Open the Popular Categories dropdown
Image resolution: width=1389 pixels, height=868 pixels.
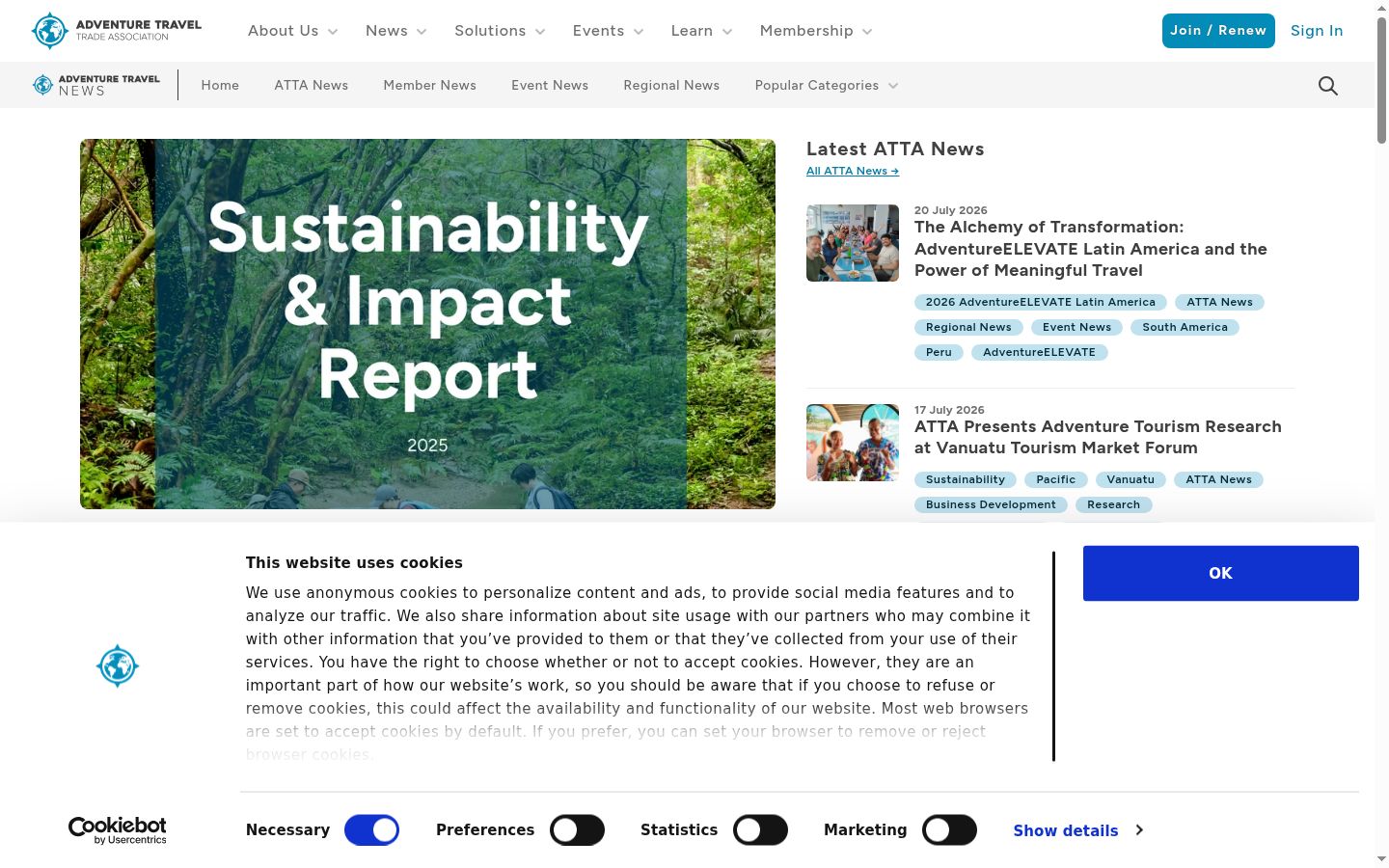coord(827,85)
